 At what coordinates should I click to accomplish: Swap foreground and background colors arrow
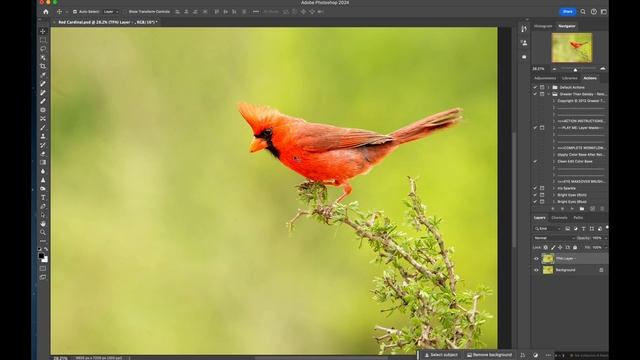point(46,249)
